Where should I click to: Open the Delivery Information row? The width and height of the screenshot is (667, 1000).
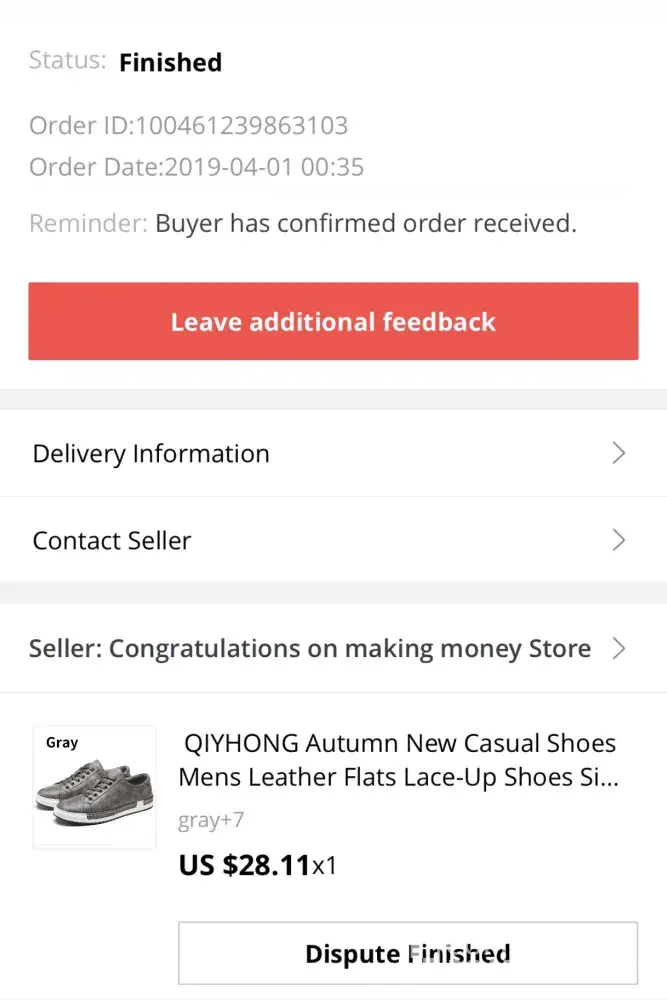pos(151,454)
